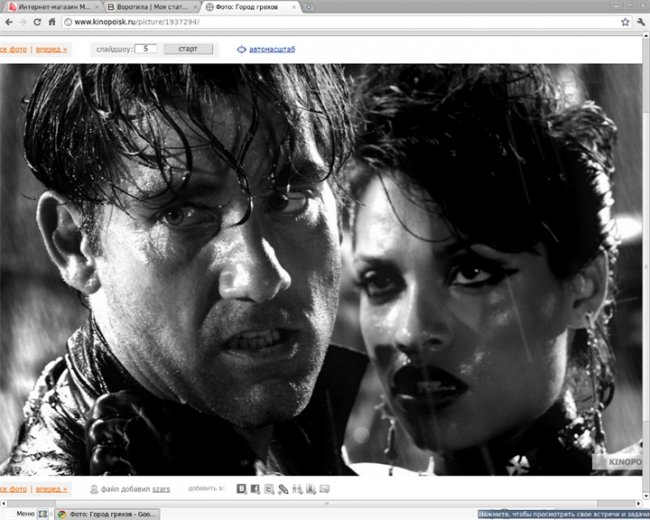The height and width of the screenshot is (520, 650).
Task: Open the taskbar 'Меню' button
Action: 24,513
